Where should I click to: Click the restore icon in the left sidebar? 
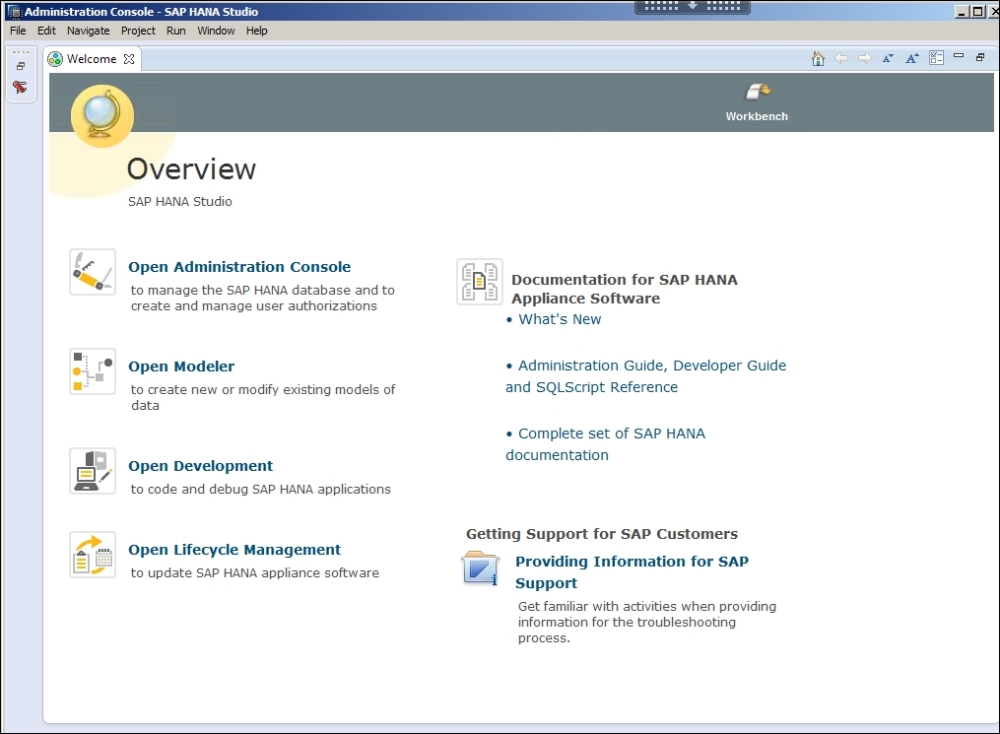20,66
